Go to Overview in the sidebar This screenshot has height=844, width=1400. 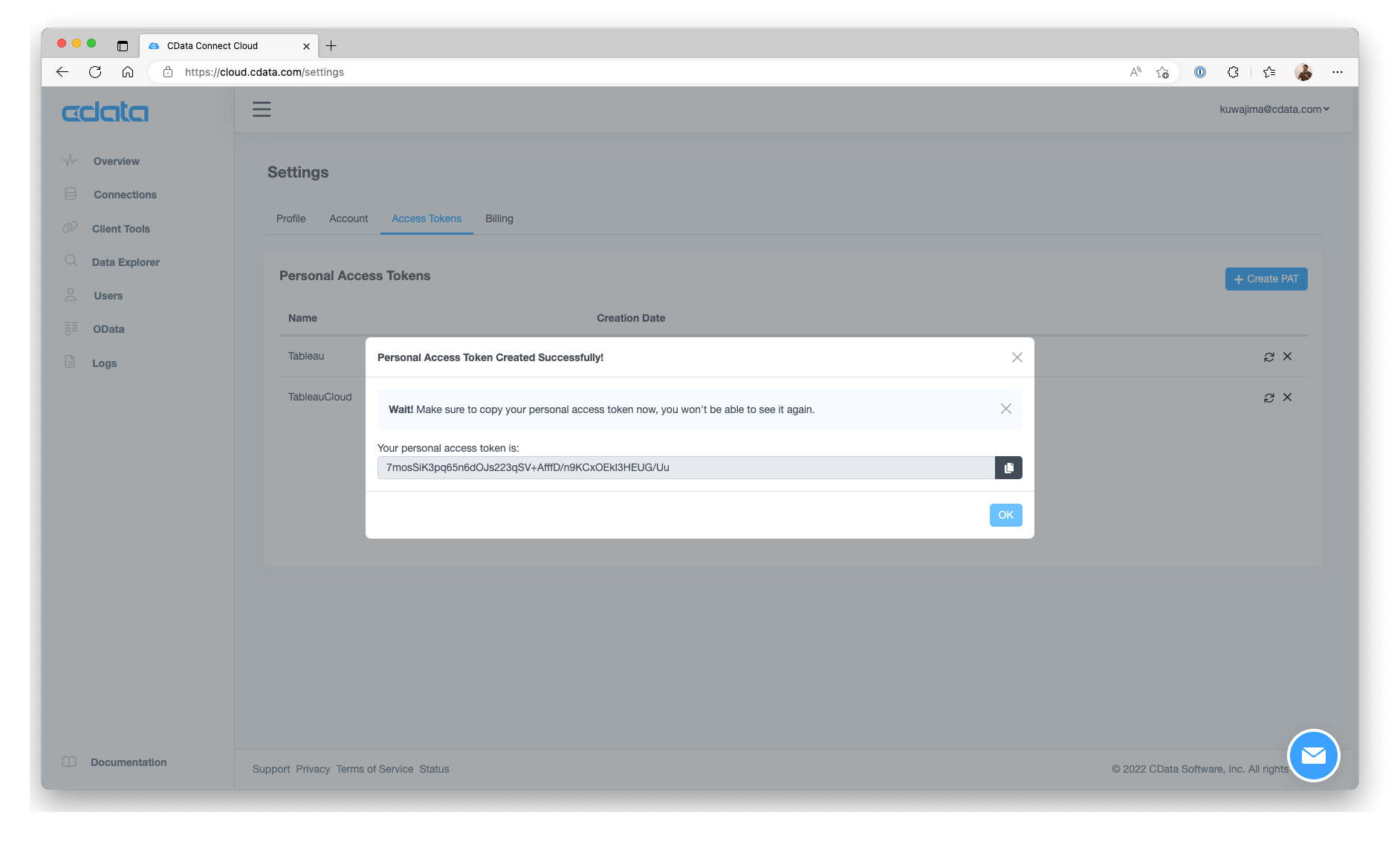(x=116, y=161)
